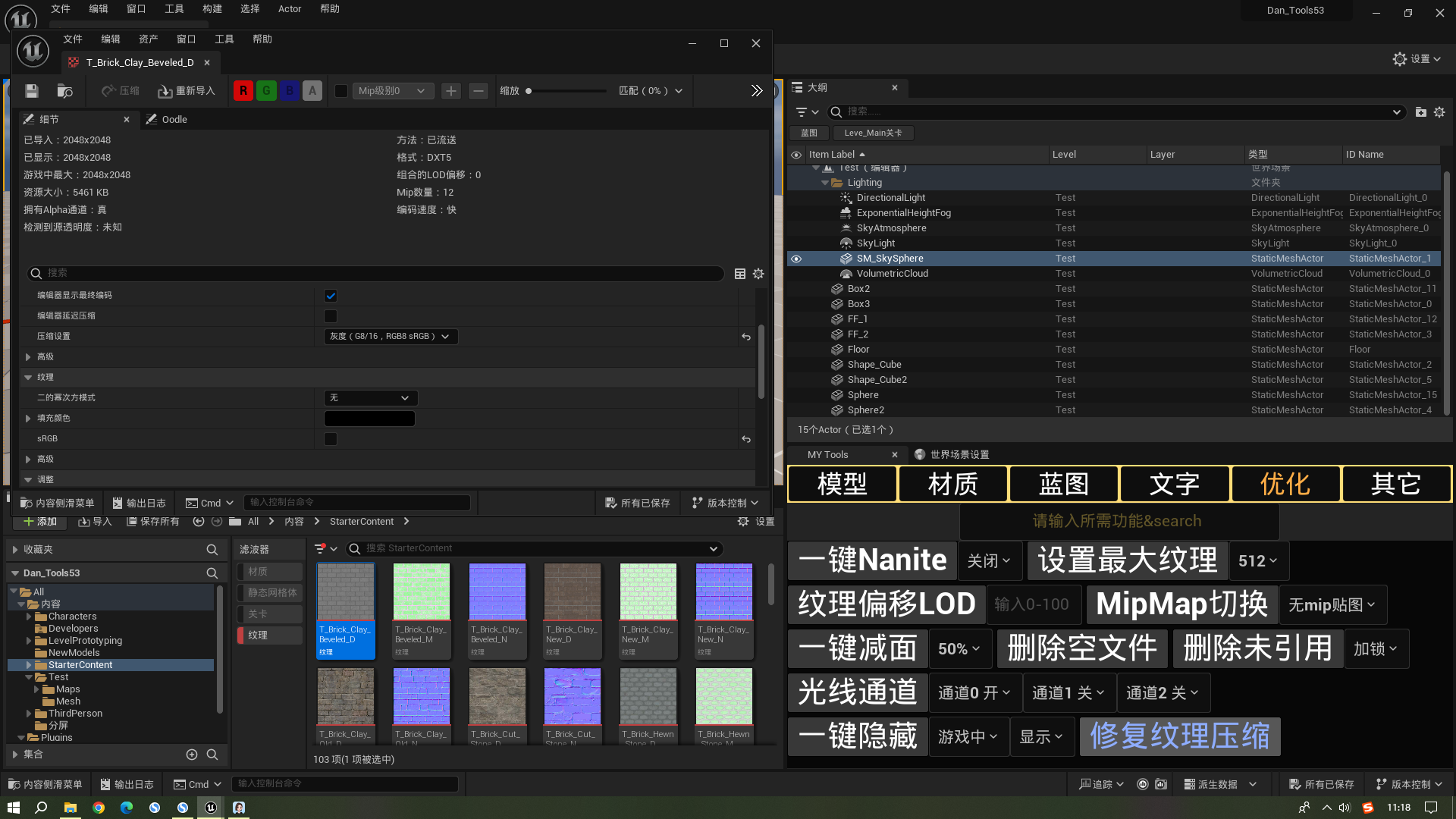Open the 无mip贴图 dropdown
1456x819 pixels.
tap(1333, 605)
